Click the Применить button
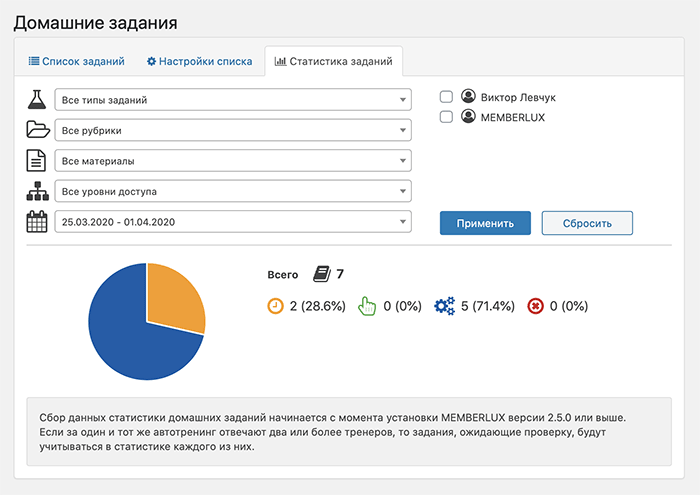This screenshot has height=495, width=700. (x=485, y=223)
